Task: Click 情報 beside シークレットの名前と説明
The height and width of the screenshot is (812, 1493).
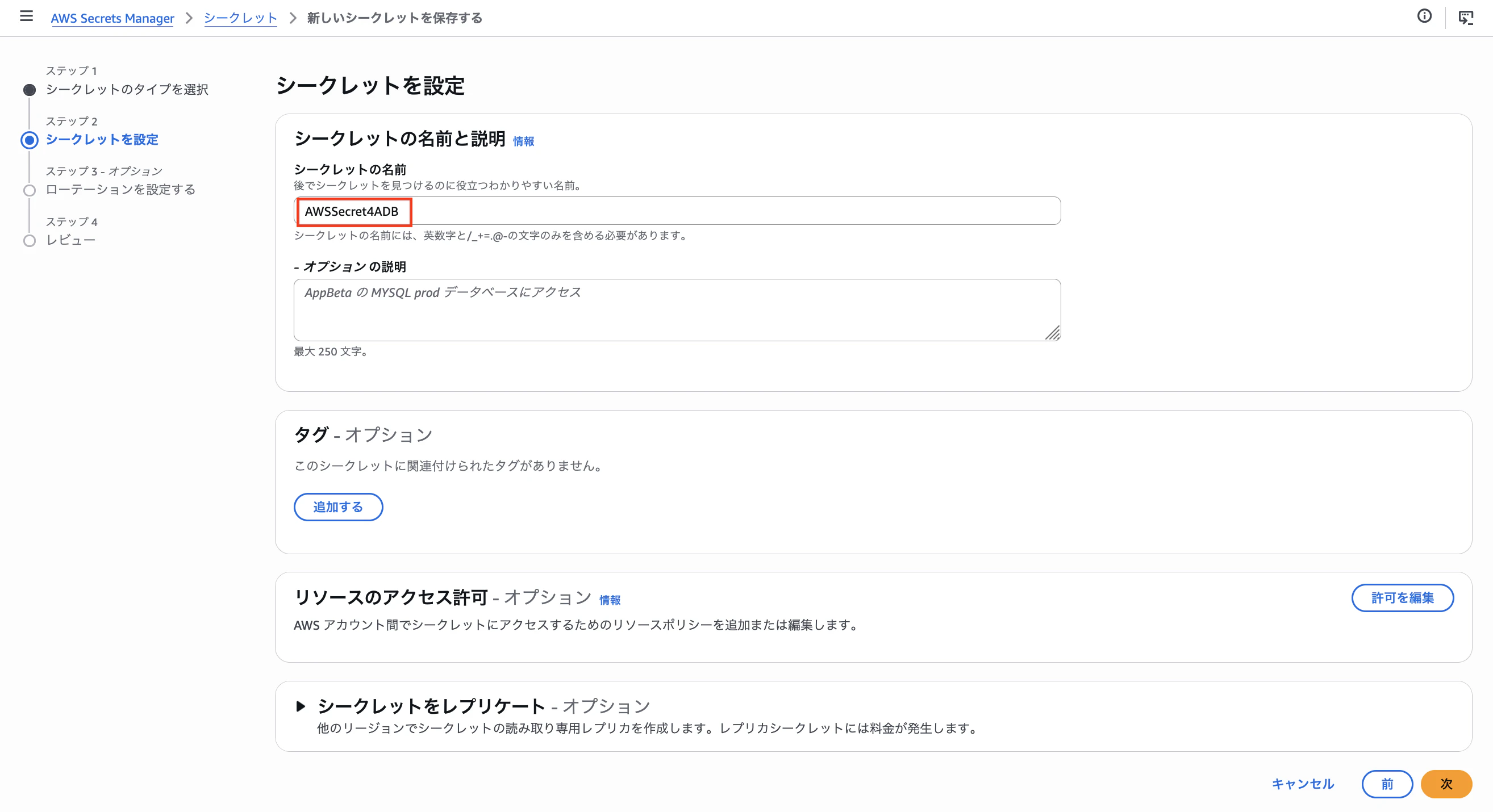Action: (524, 141)
